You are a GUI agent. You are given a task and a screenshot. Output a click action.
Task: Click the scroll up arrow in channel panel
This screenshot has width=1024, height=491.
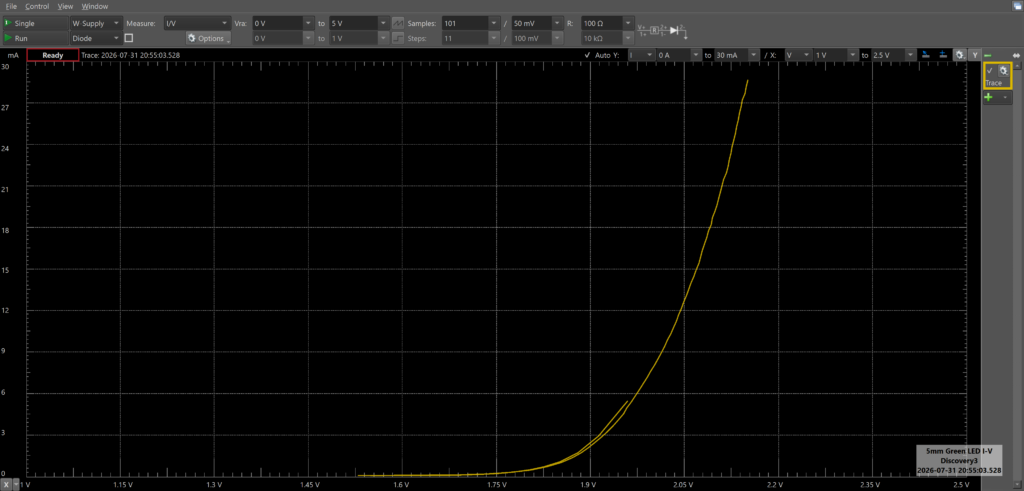(1017, 66)
